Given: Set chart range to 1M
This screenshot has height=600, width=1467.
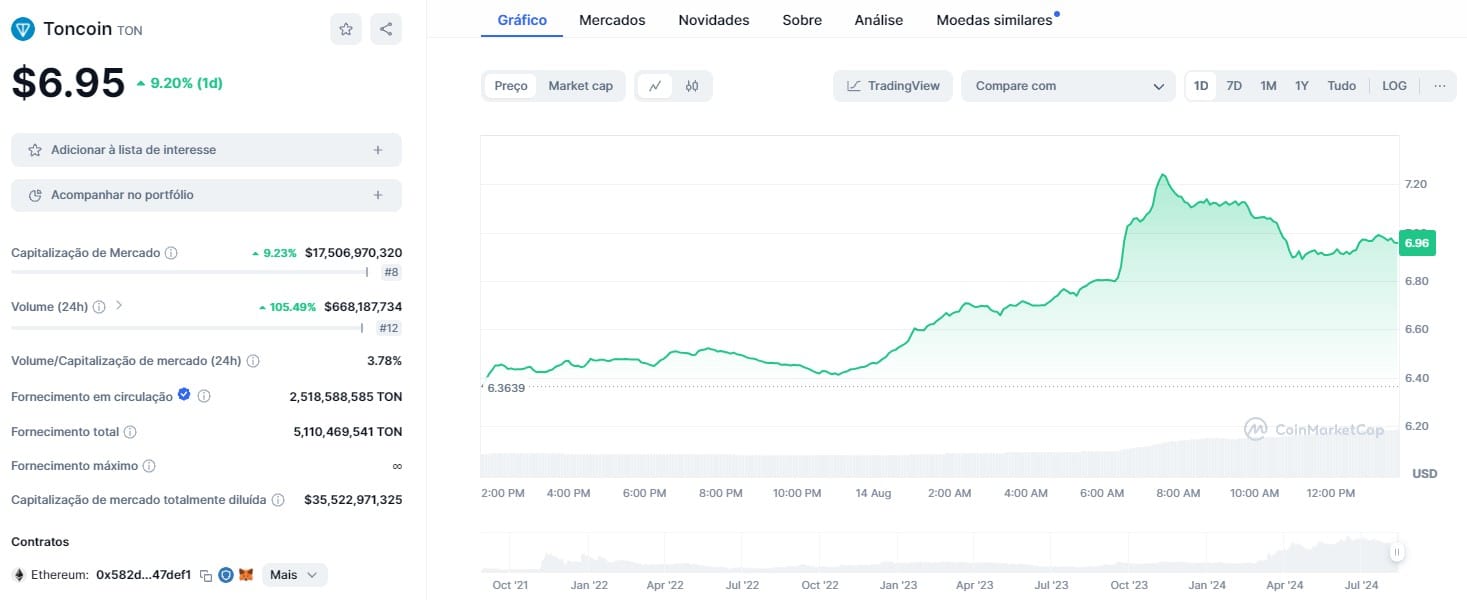Looking at the screenshot, I should (x=1268, y=86).
